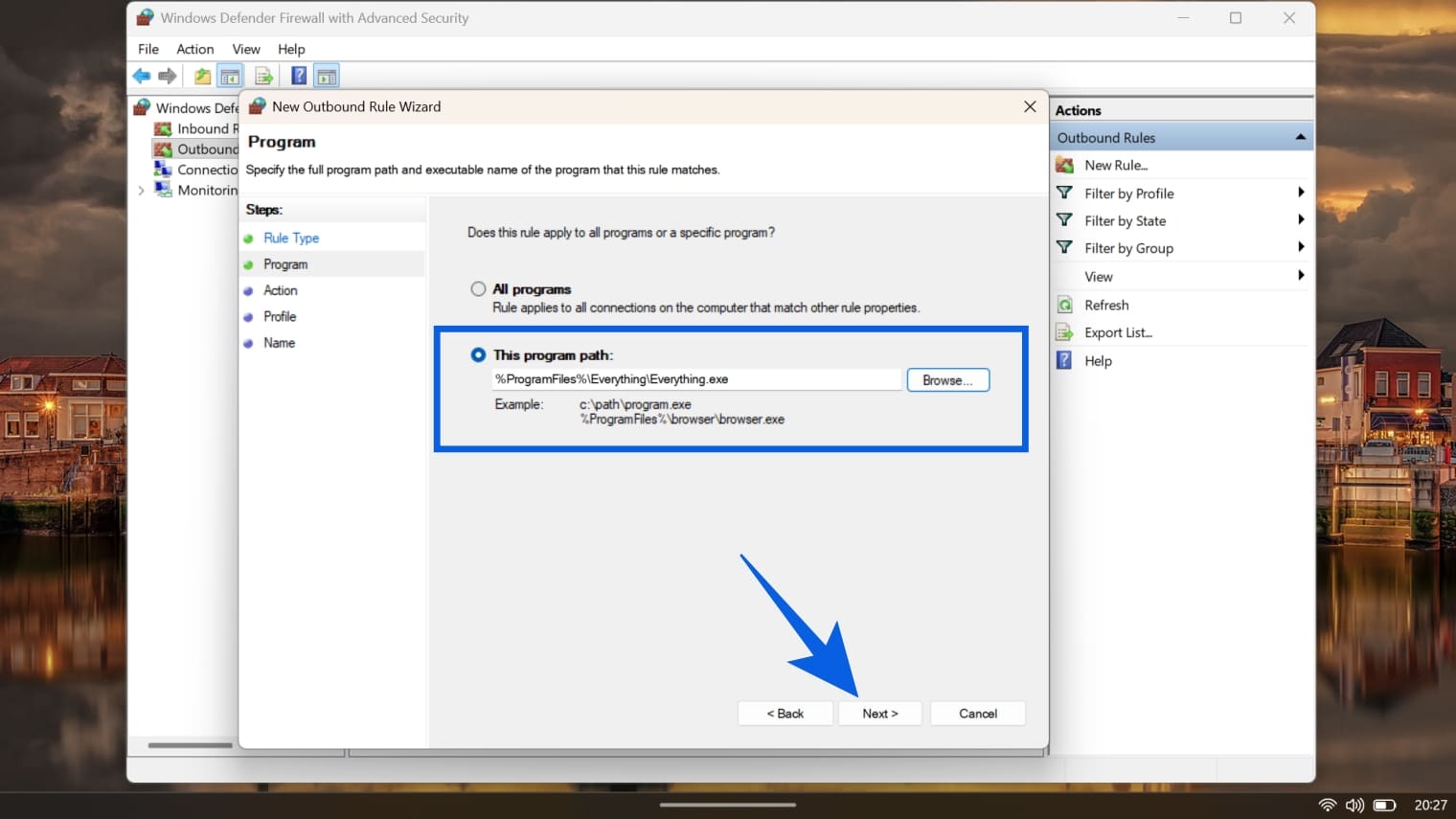This screenshot has width=1456, height=819.
Task: Click the Help icon in Actions pane
Action: tap(1064, 360)
